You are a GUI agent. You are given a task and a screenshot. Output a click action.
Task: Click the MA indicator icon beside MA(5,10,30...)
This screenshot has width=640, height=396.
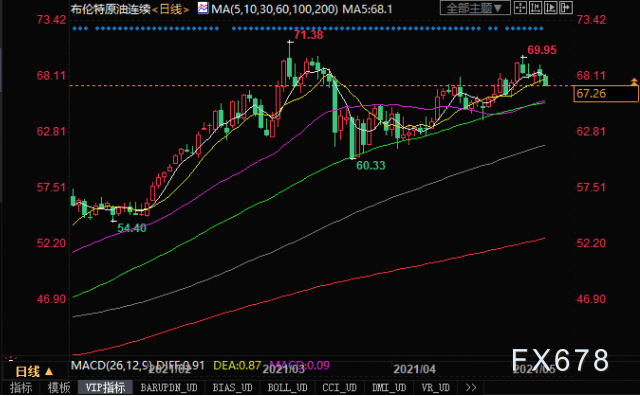(202, 8)
